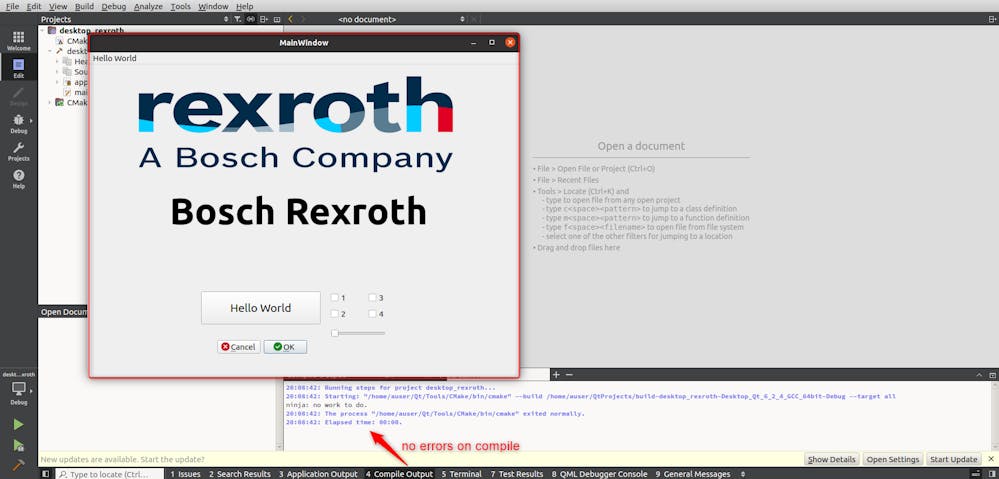The height and width of the screenshot is (479, 999).
Task: Open the Debug menu
Action: tap(114, 6)
